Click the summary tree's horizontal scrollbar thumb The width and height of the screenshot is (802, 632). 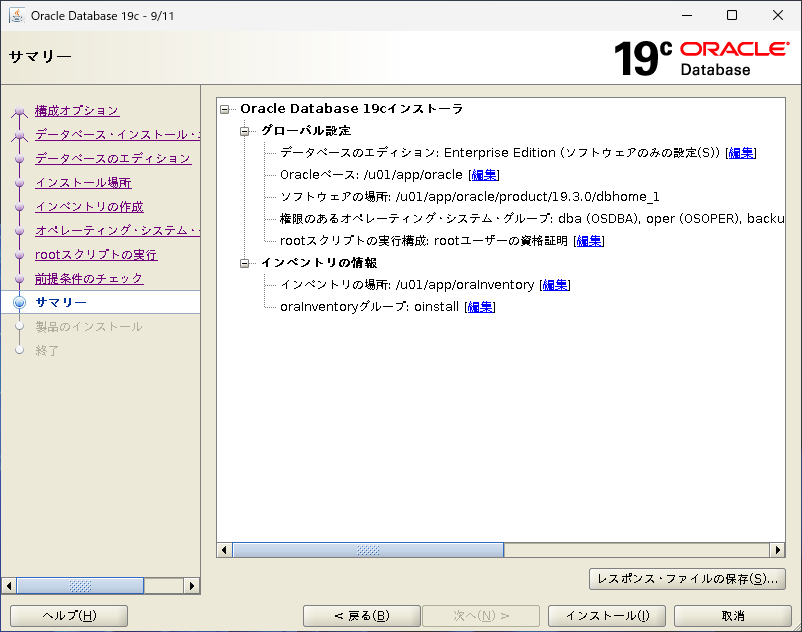[x=368, y=550]
